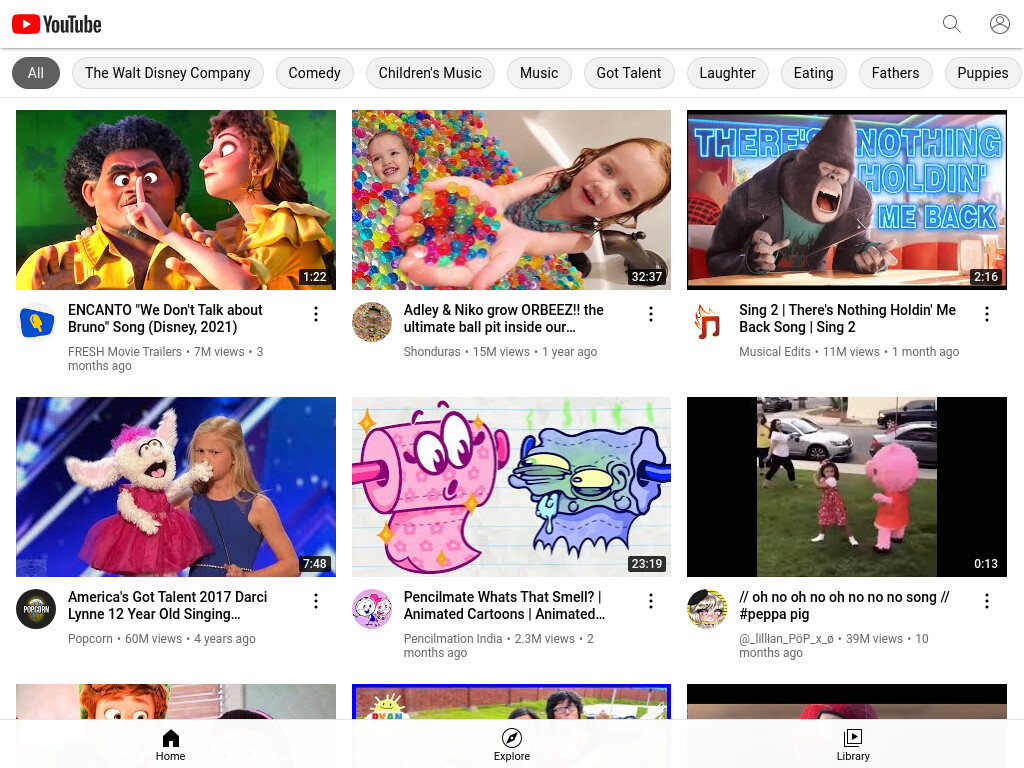The width and height of the screenshot is (1024, 768).
Task: Open options menu for Adley & Niko video
Action: (x=651, y=314)
